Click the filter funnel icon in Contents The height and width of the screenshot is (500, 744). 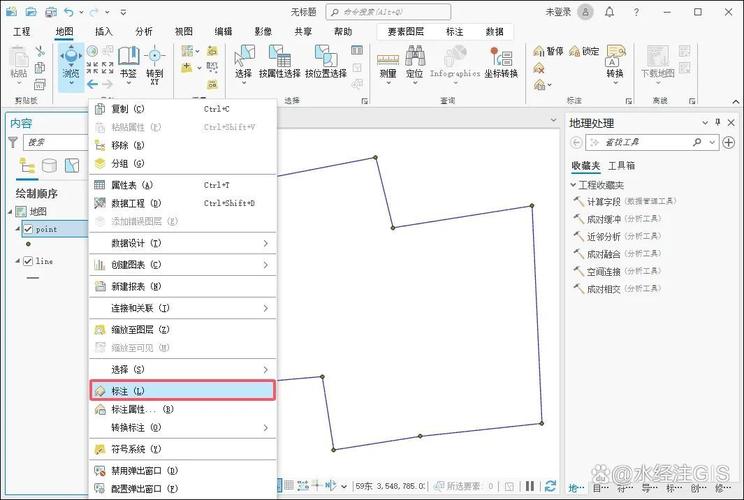coord(13,142)
